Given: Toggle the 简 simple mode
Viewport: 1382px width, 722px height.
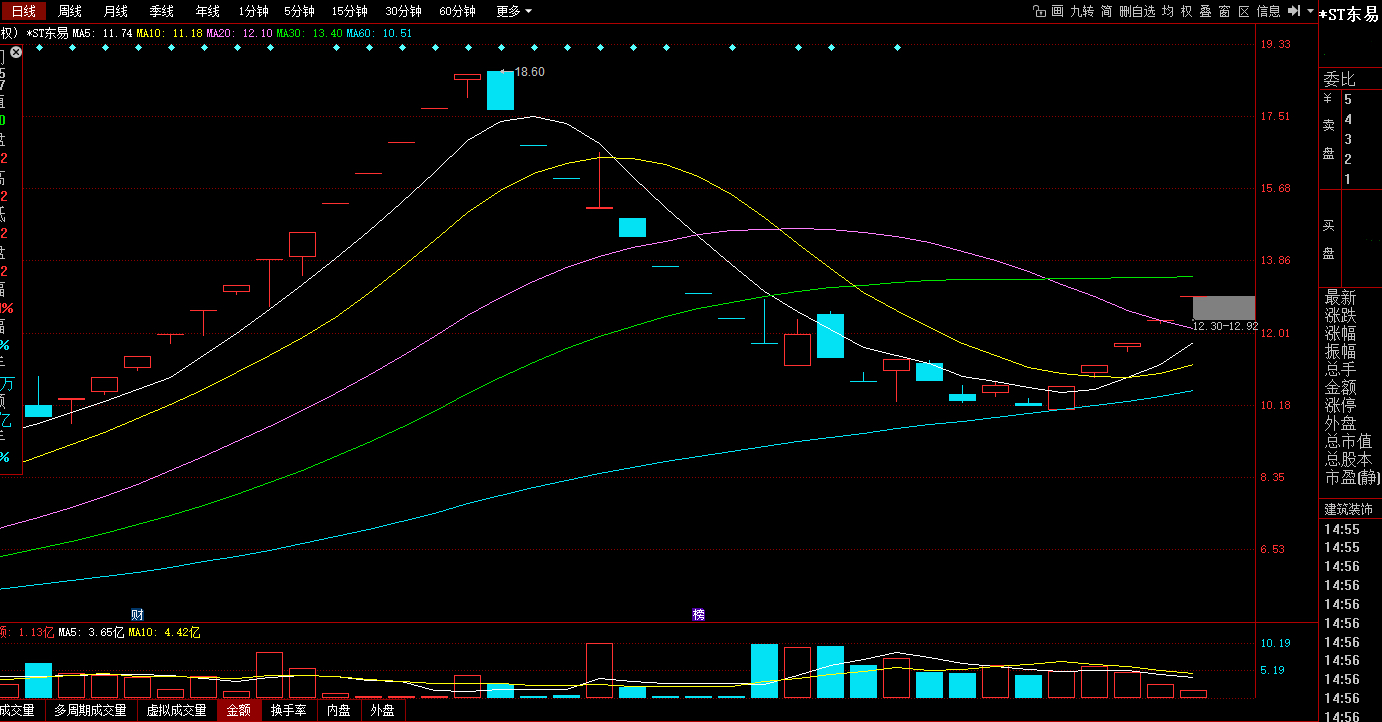Looking at the screenshot, I should [x=1106, y=11].
